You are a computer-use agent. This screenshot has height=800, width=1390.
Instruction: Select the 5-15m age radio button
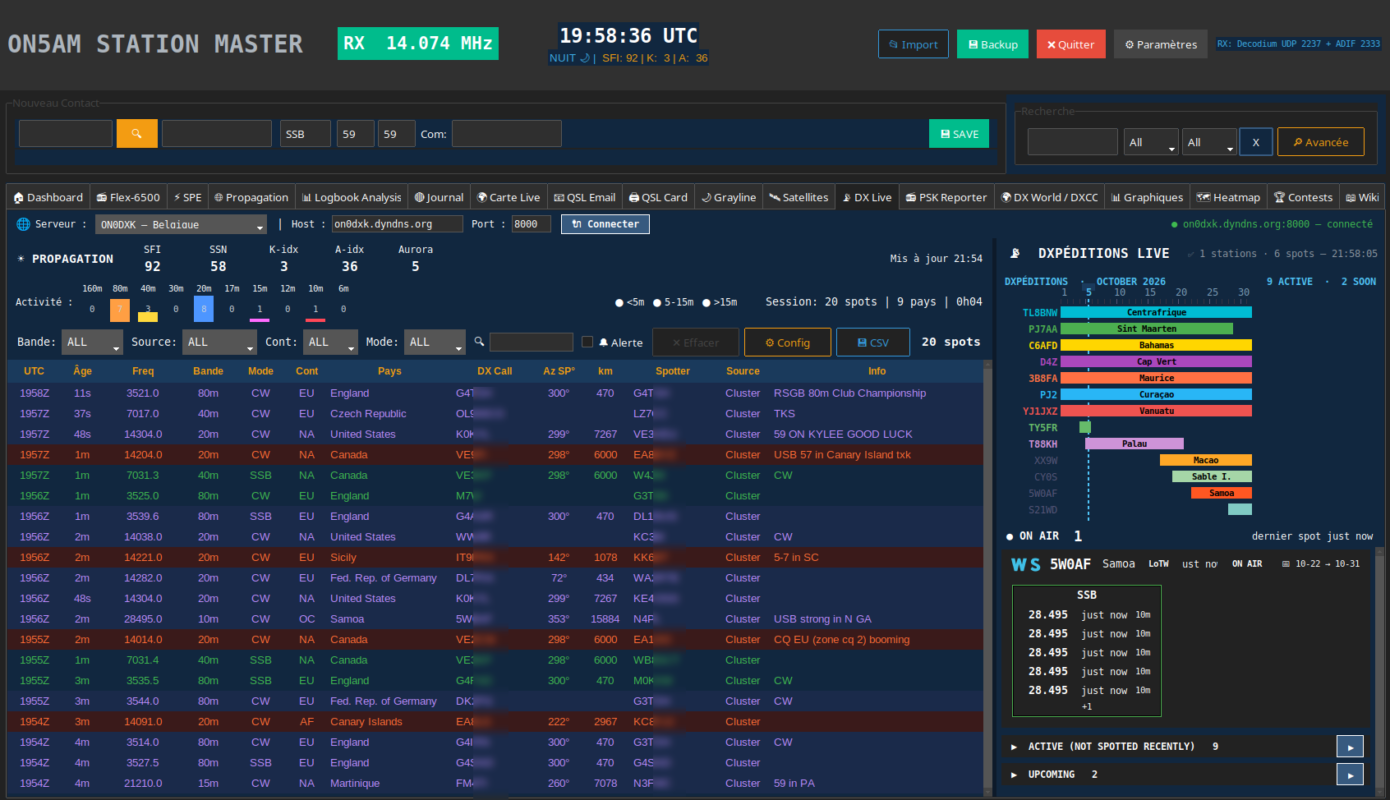658,302
